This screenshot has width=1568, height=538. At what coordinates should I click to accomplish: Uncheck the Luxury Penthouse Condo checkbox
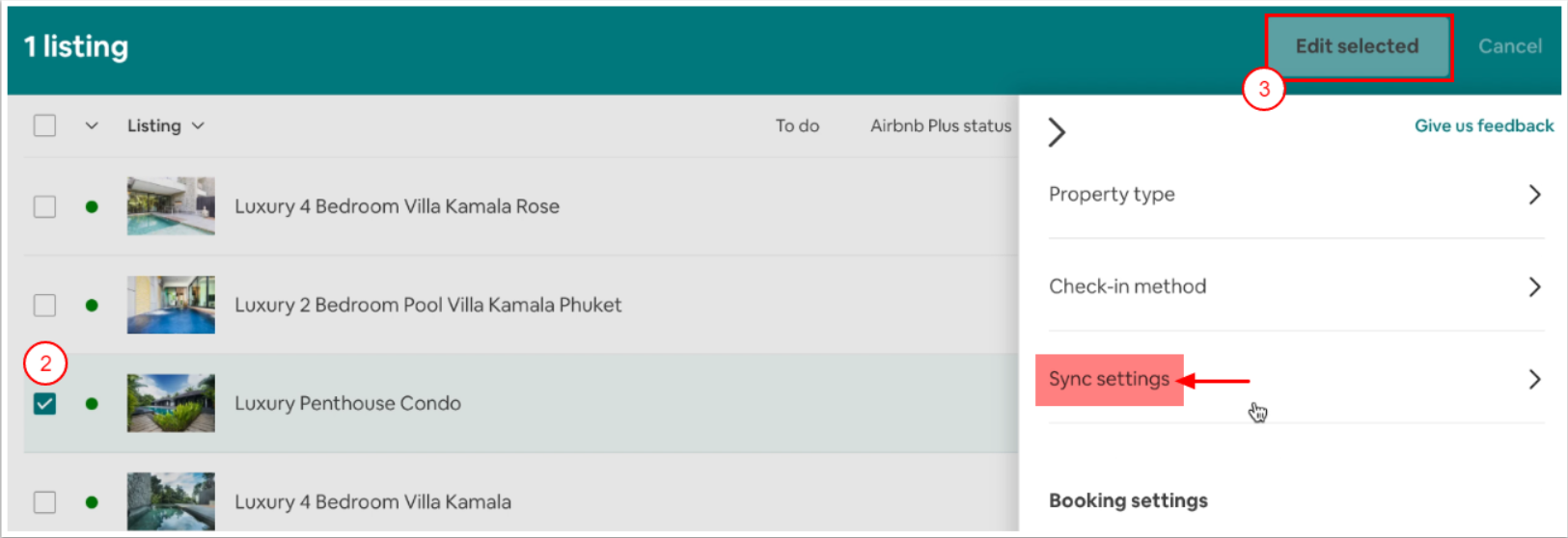click(x=44, y=404)
